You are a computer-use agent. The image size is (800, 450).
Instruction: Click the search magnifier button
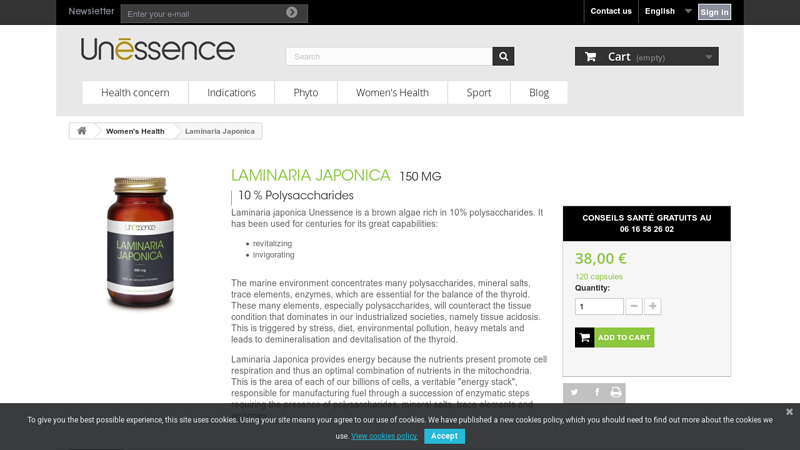tap(503, 57)
